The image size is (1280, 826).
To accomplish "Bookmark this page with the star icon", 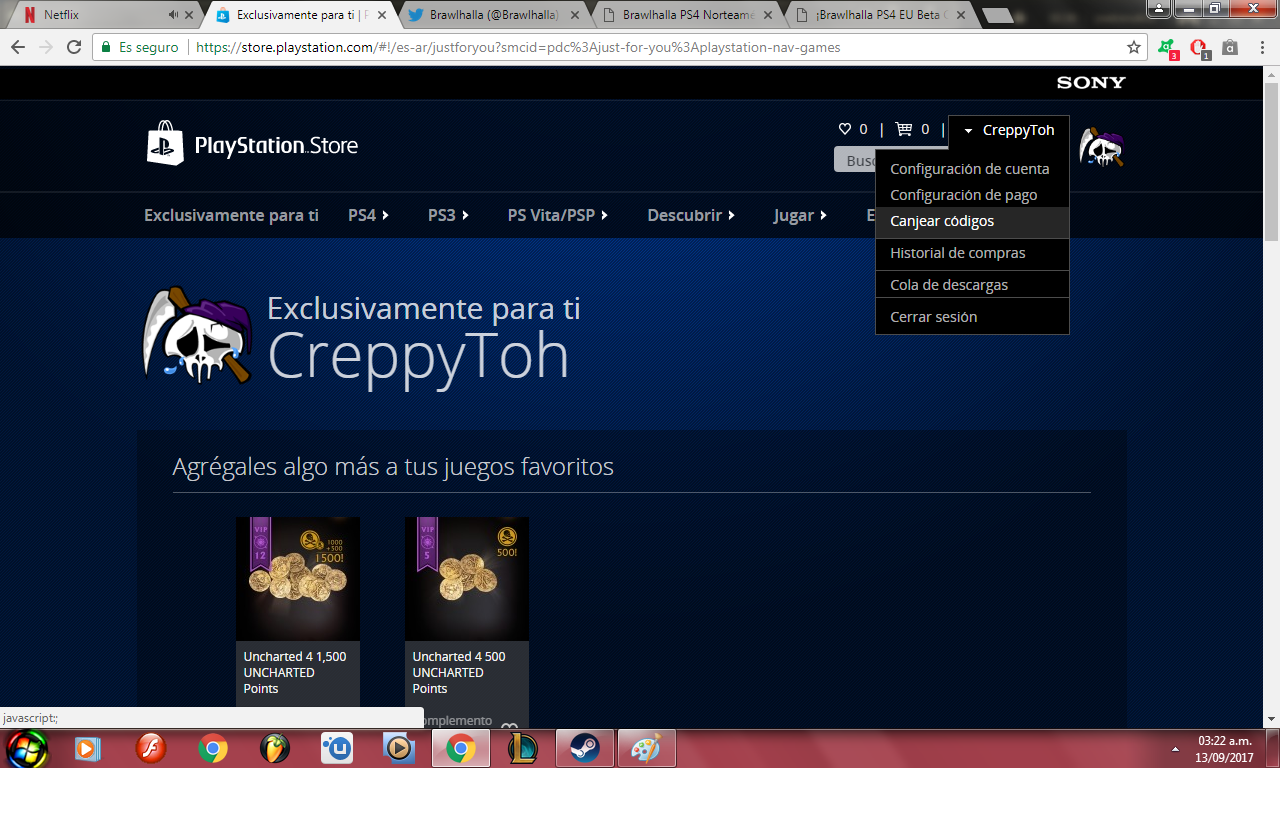I will (1134, 47).
